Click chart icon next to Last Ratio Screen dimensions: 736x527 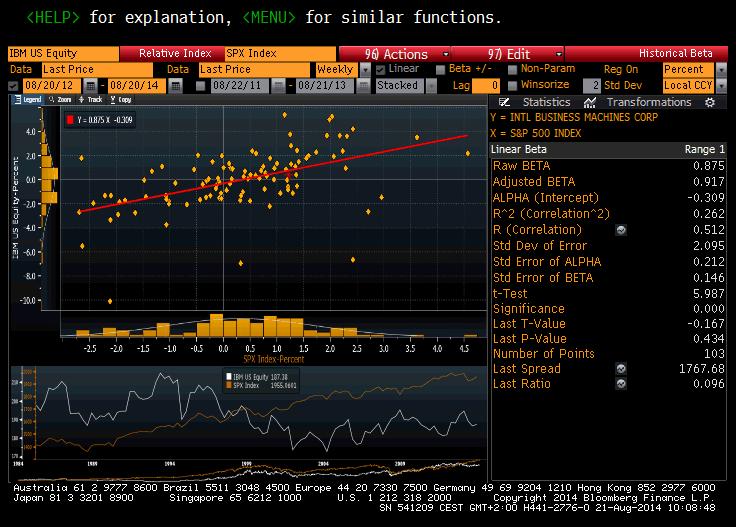[621, 384]
